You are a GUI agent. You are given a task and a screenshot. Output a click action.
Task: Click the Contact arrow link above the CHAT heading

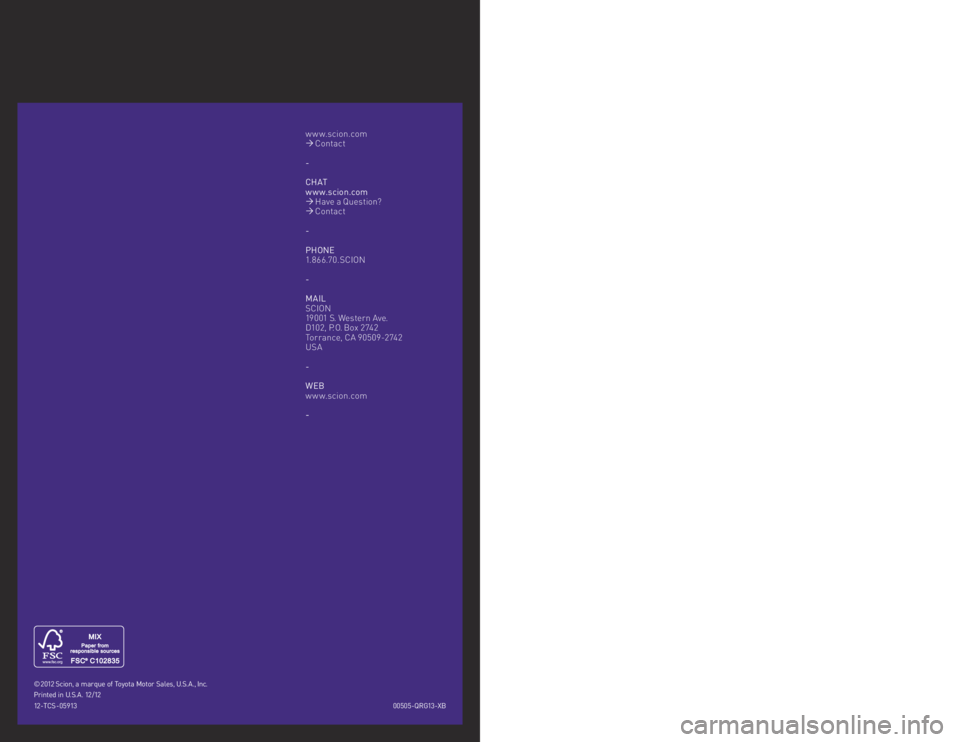pyautogui.click(x=326, y=144)
